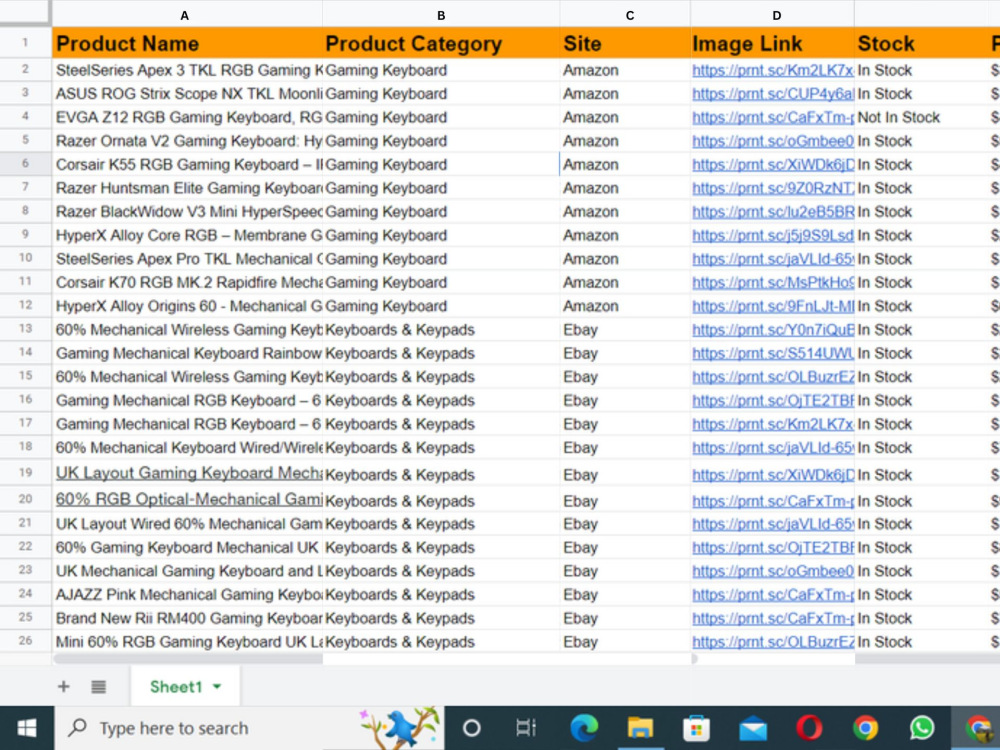Viewport: 1000px width, 750px height.
Task: Select the Product Name header cell
Action: coord(188,43)
